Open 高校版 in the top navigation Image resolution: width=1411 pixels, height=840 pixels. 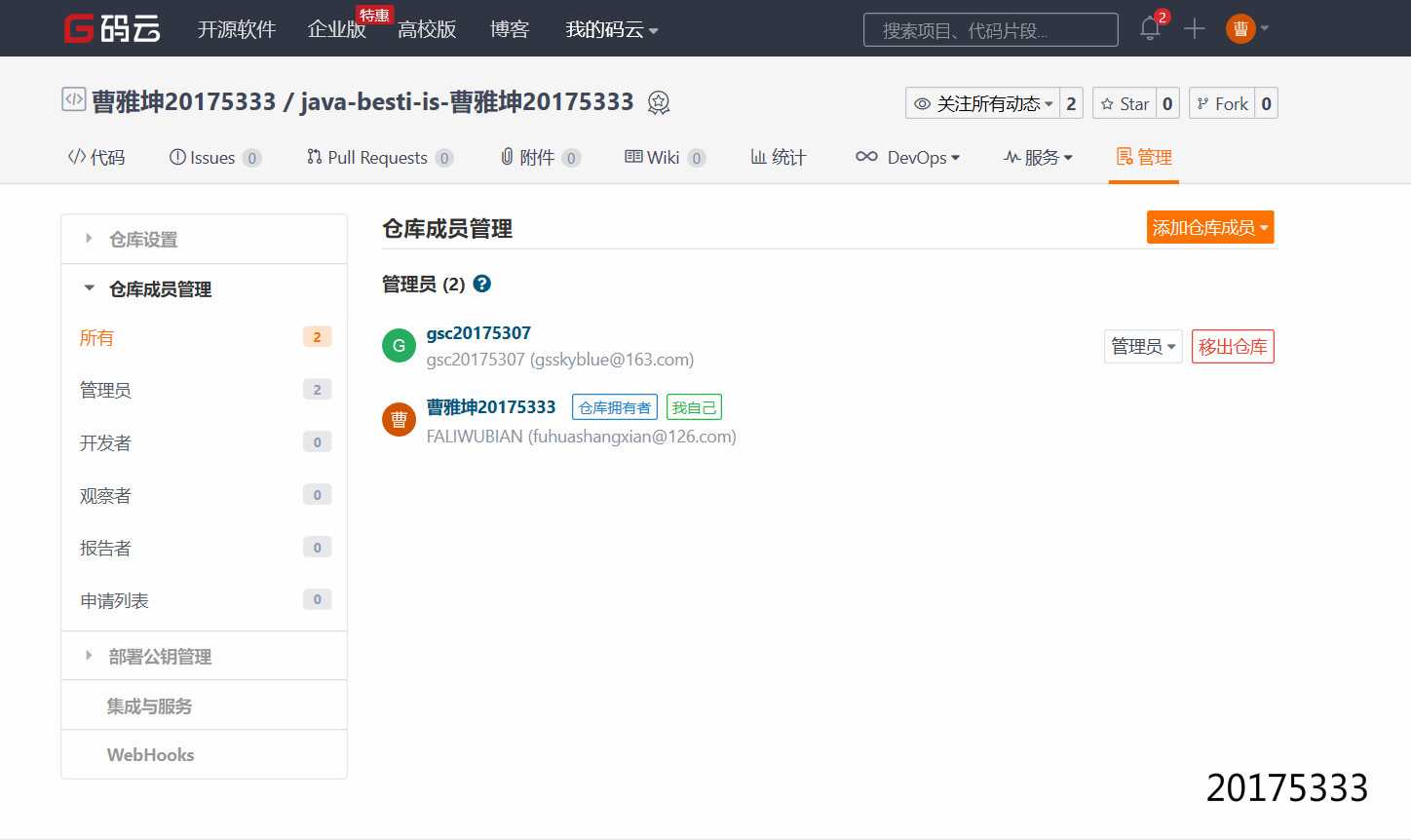coord(427,29)
